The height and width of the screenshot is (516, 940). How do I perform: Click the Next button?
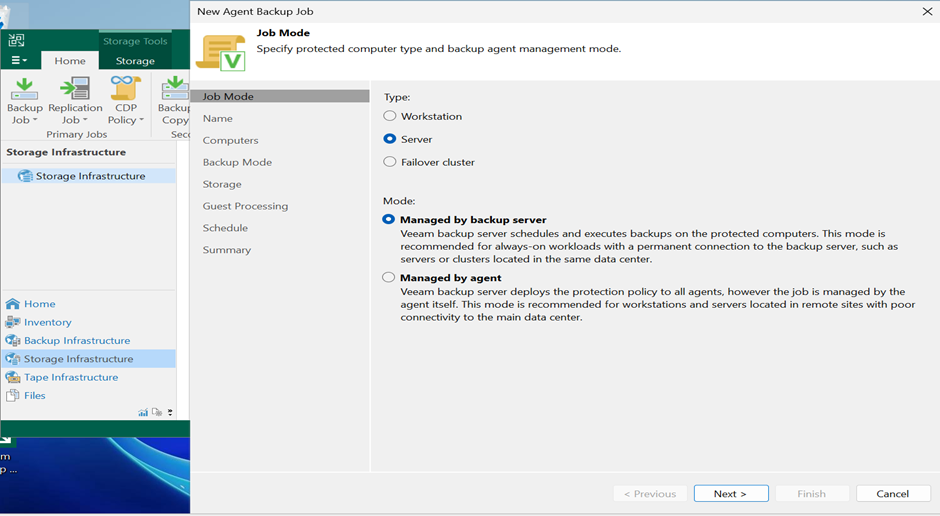pos(731,493)
